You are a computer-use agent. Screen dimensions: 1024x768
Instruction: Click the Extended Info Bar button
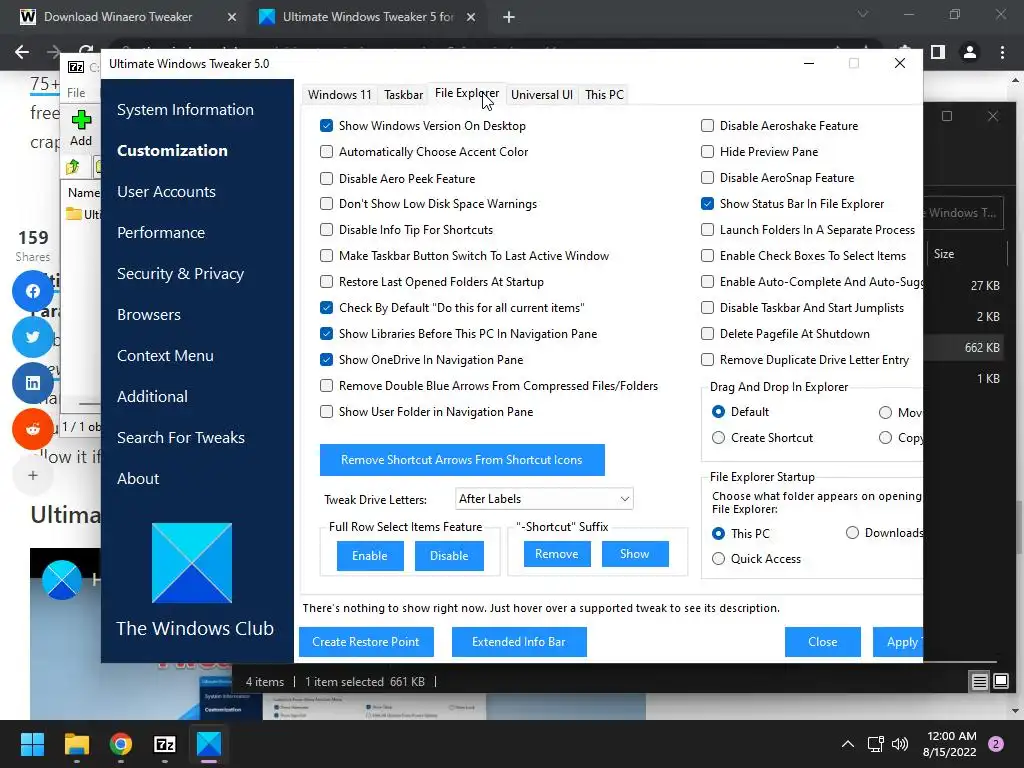tap(519, 642)
